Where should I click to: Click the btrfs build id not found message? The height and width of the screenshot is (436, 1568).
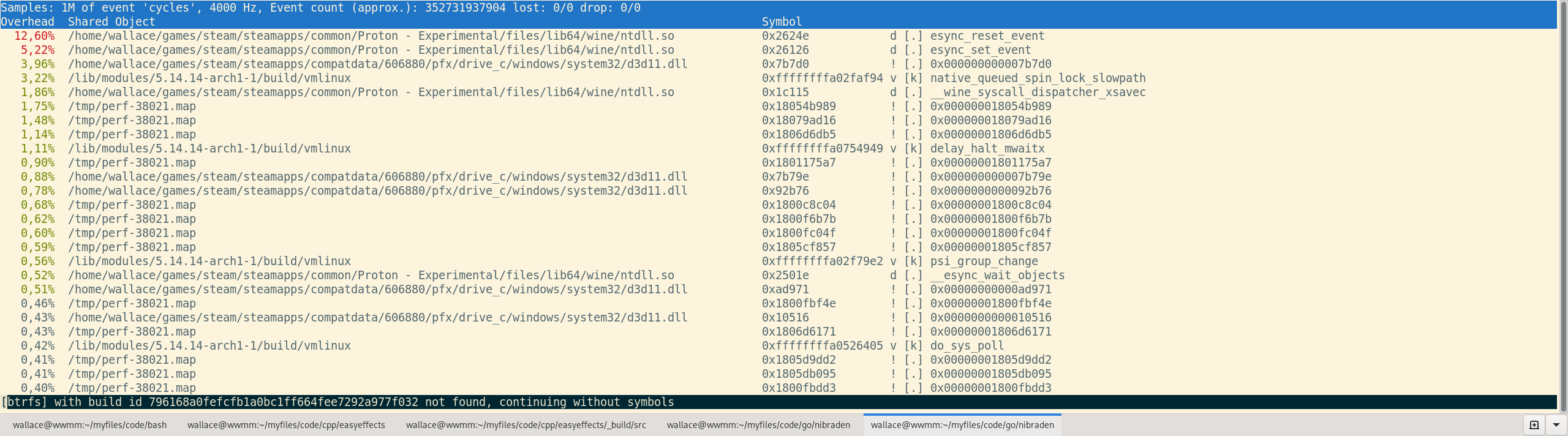coord(337,402)
